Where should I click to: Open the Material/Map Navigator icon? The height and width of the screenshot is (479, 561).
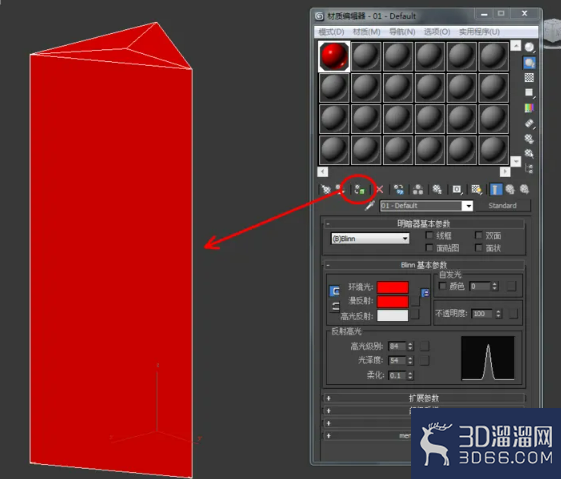pos(529,168)
